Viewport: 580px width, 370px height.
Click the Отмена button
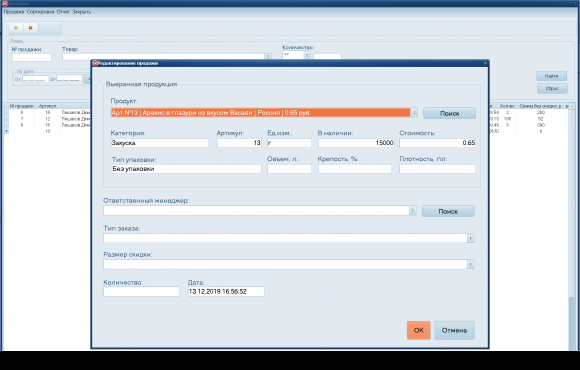[x=454, y=330]
